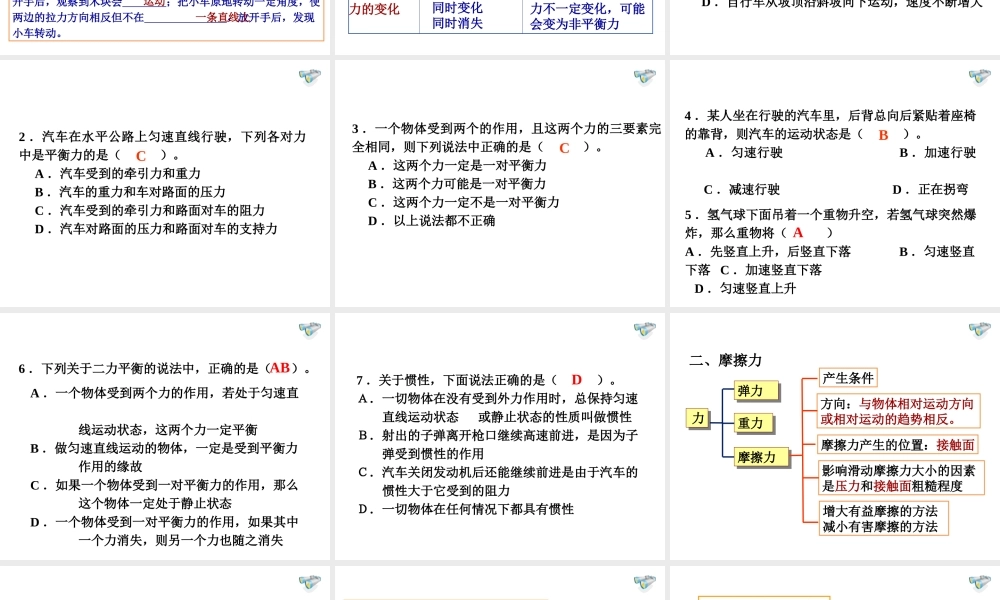Click option C 减速行驶 in question 4

pyautogui.click(x=742, y=189)
